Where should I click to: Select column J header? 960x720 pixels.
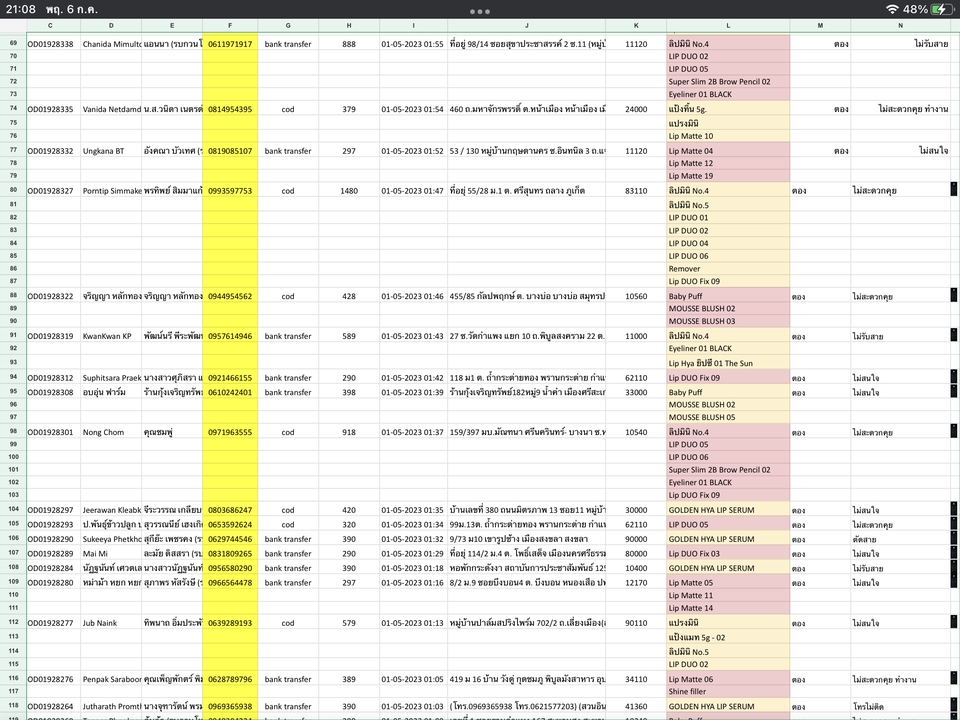[x=527, y=26]
